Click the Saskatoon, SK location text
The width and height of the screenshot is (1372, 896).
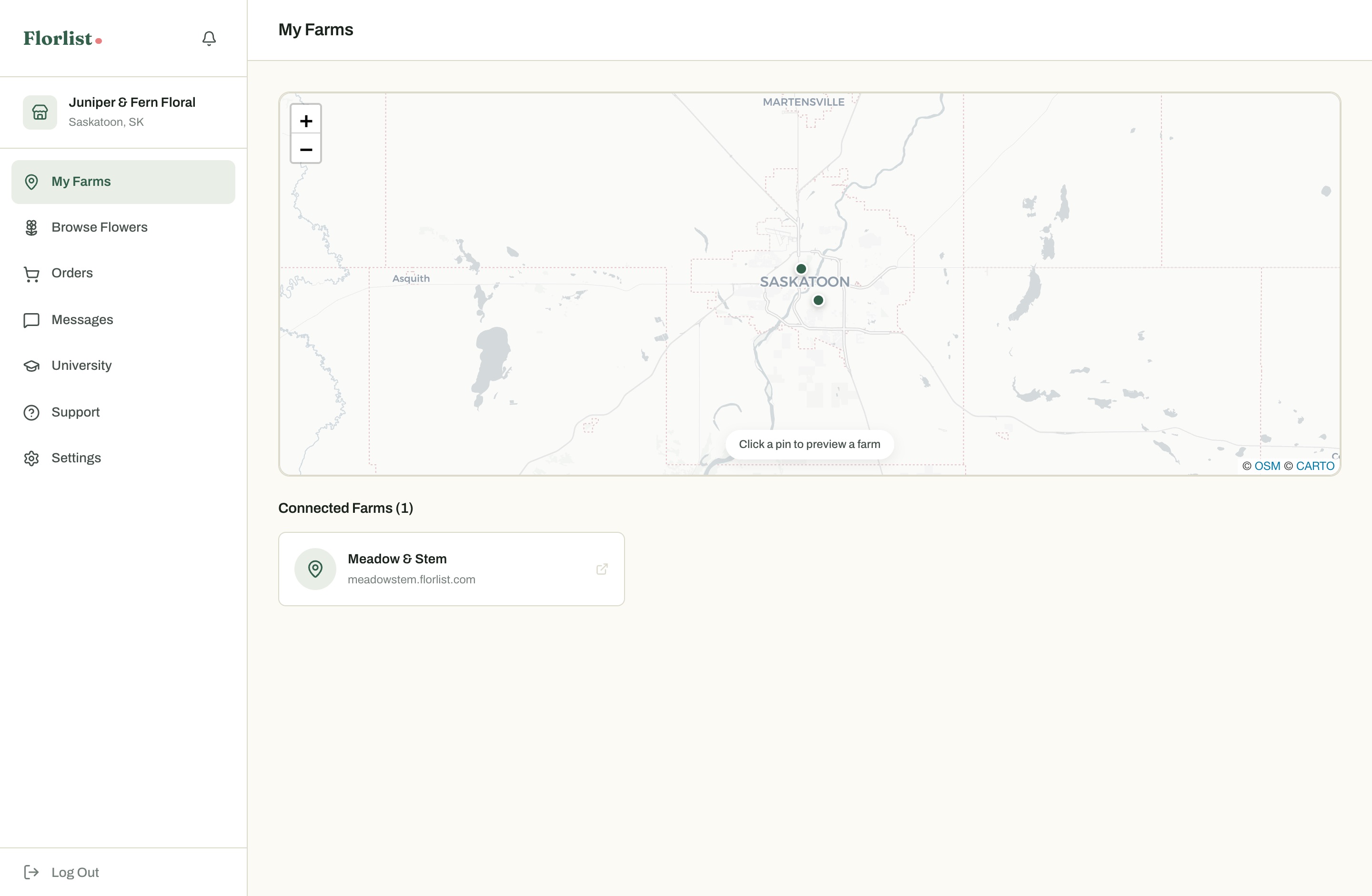[x=106, y=122]
